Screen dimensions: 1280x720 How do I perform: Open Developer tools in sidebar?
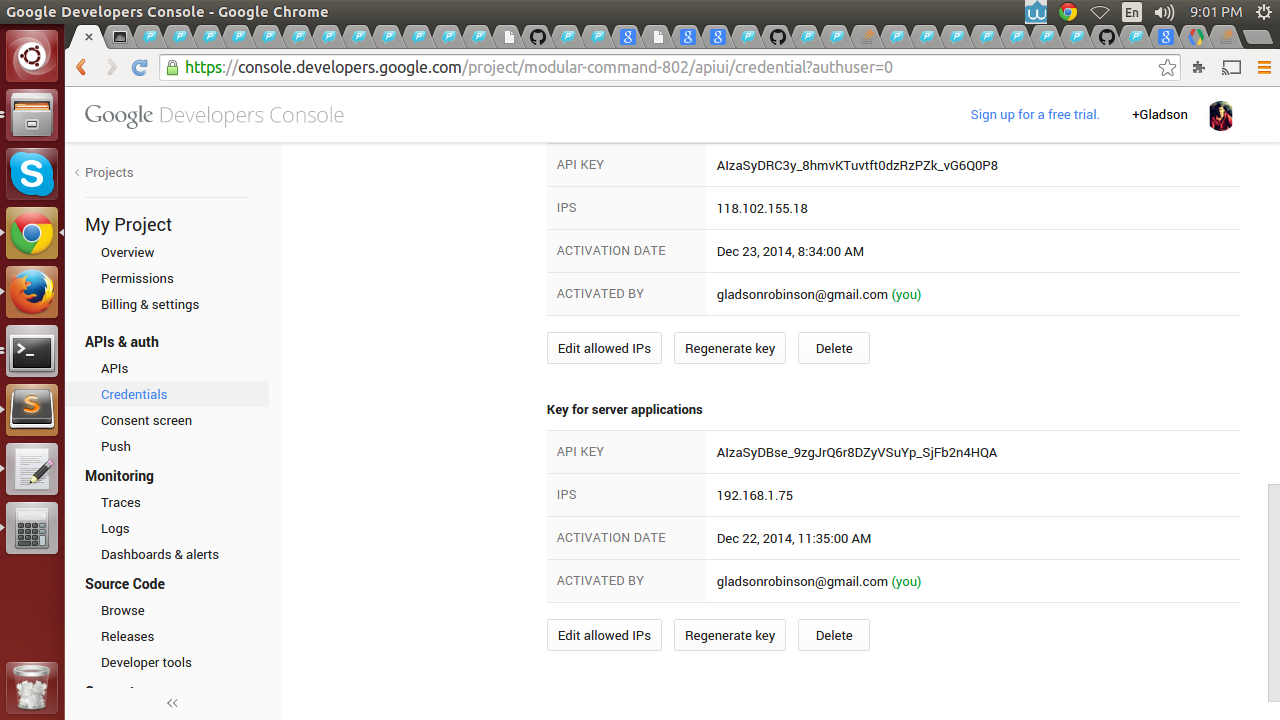point(146,662)
